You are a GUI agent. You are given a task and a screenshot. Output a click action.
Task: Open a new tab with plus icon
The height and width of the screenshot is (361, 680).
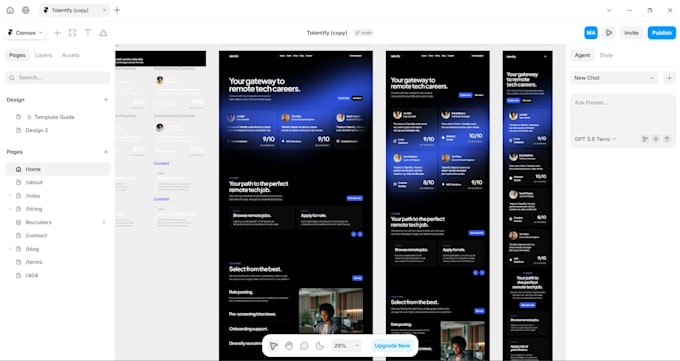point(117,10)
